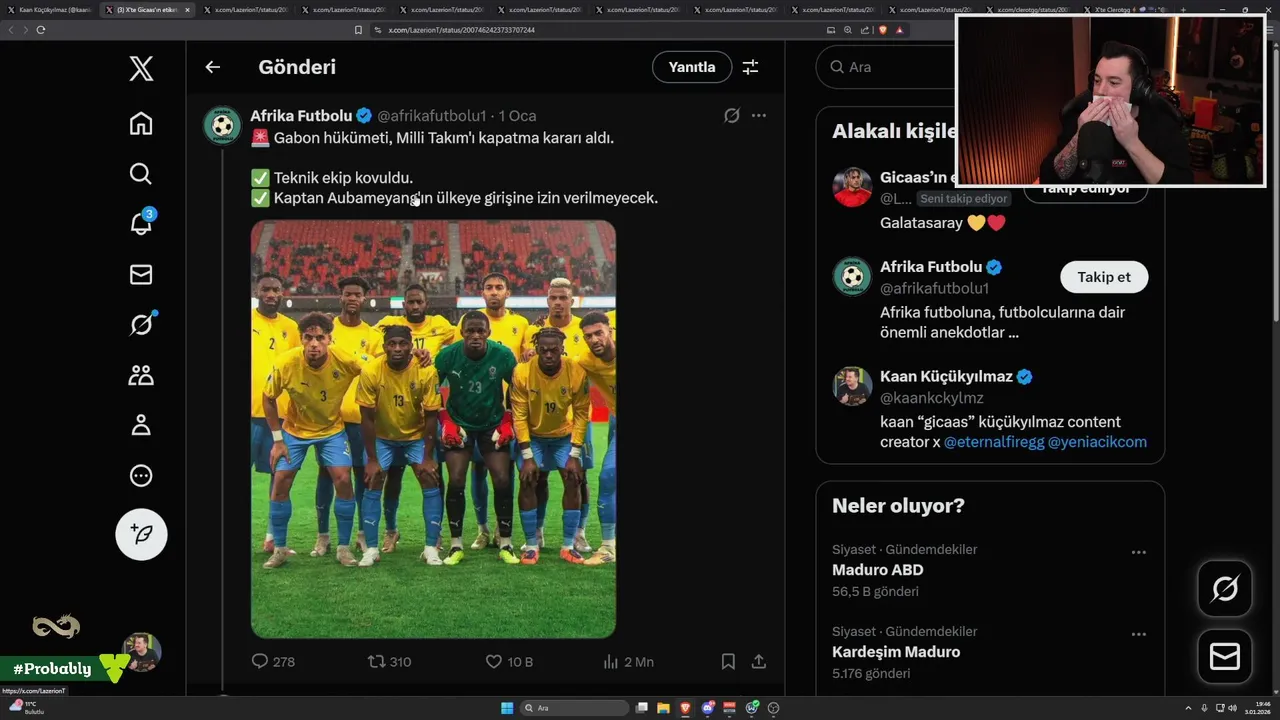Go back using the arrow
Screen dimensions: 1280x720
212,67
